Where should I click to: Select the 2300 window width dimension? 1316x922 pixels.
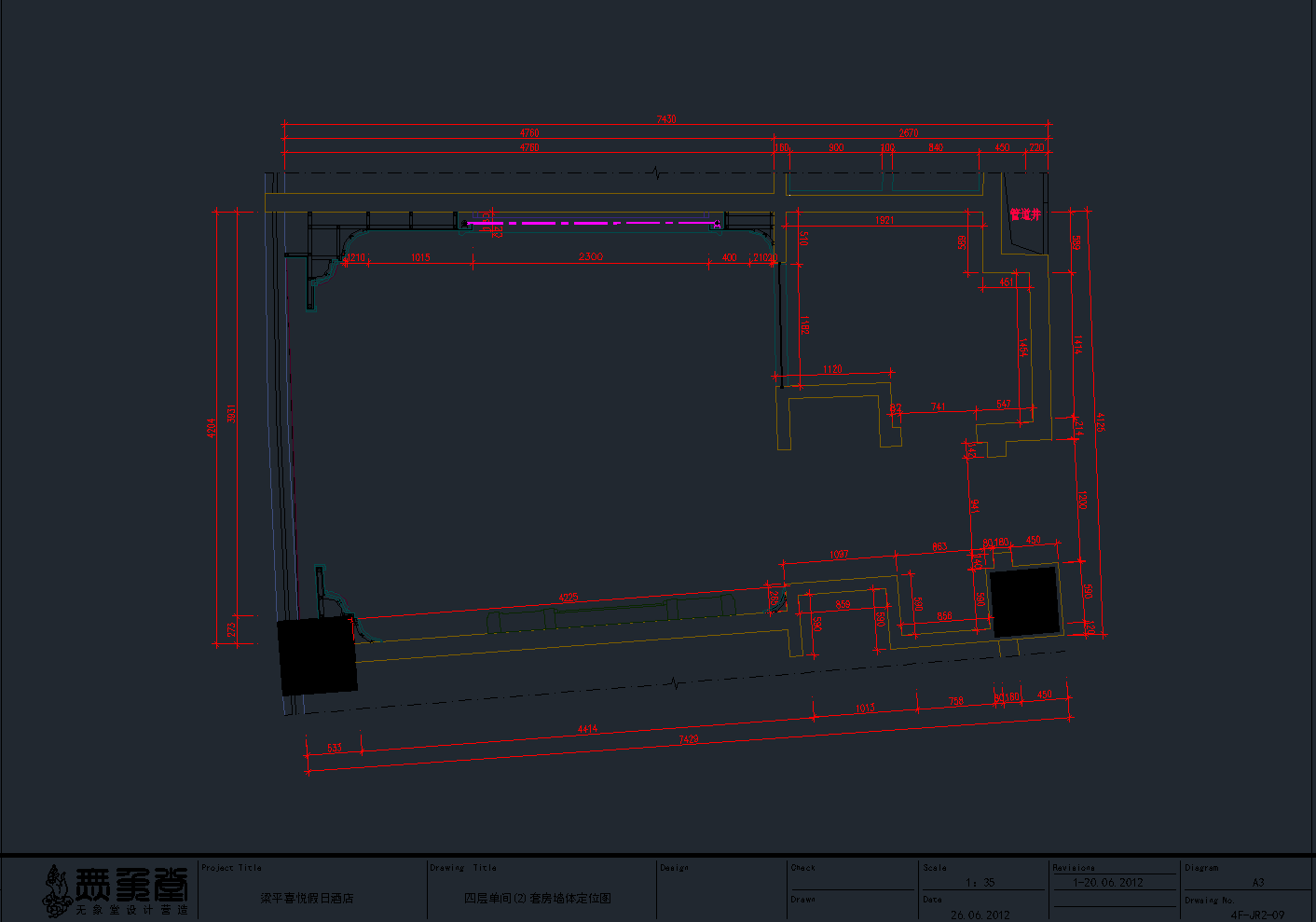tap(590, 257)
